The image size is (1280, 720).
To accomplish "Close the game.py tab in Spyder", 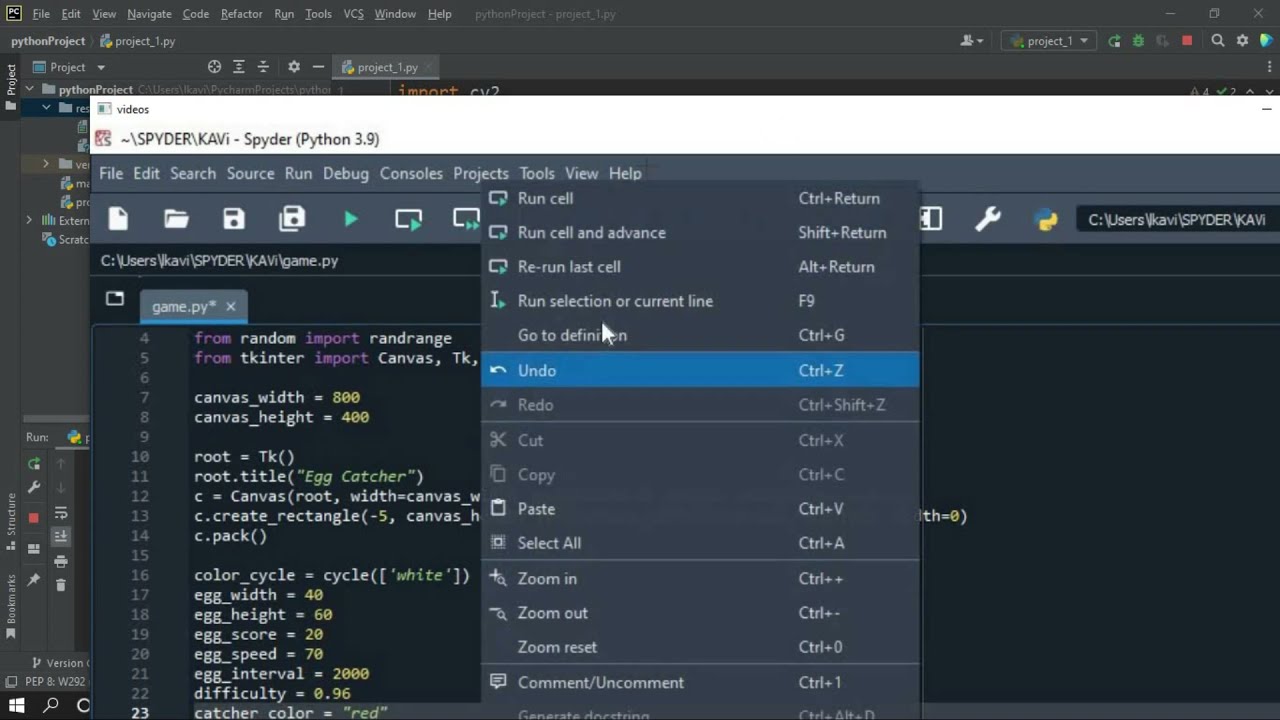I will [x=230, y=306].
